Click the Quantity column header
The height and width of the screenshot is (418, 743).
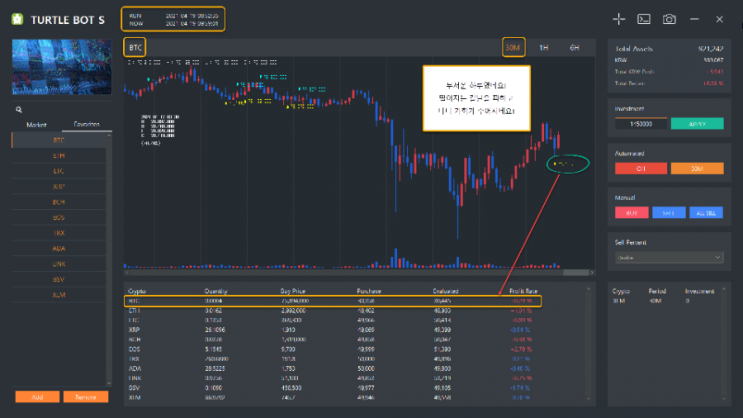[x=216, y=291]
